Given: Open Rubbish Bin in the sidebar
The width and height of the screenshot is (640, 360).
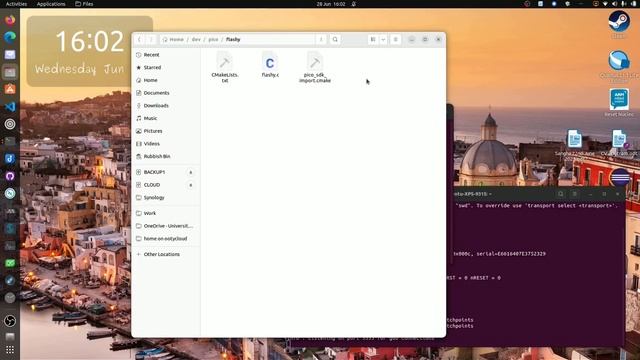Looking at the screenshot, I should 167,156.
